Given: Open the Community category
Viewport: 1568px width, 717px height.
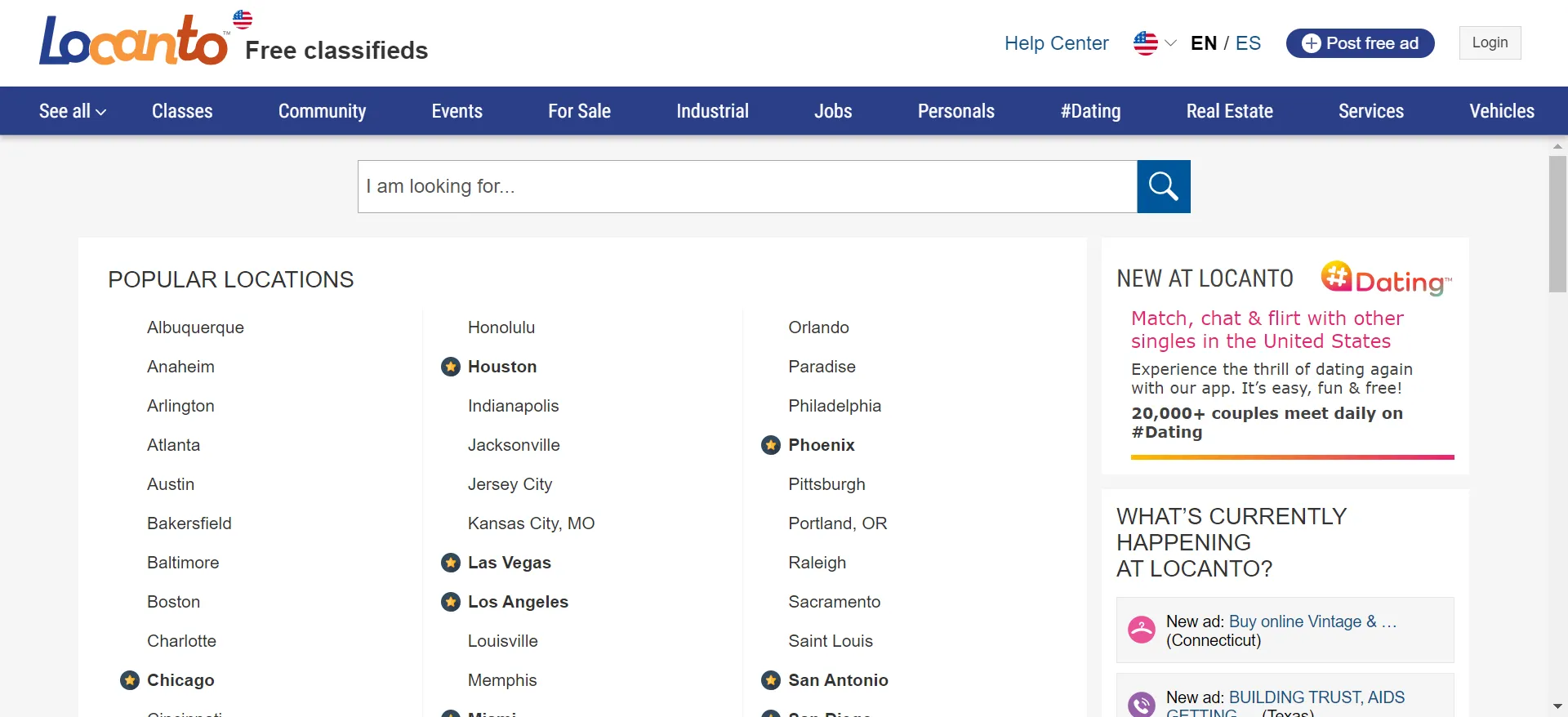Looking at the screenshot, I should [322, 111].
